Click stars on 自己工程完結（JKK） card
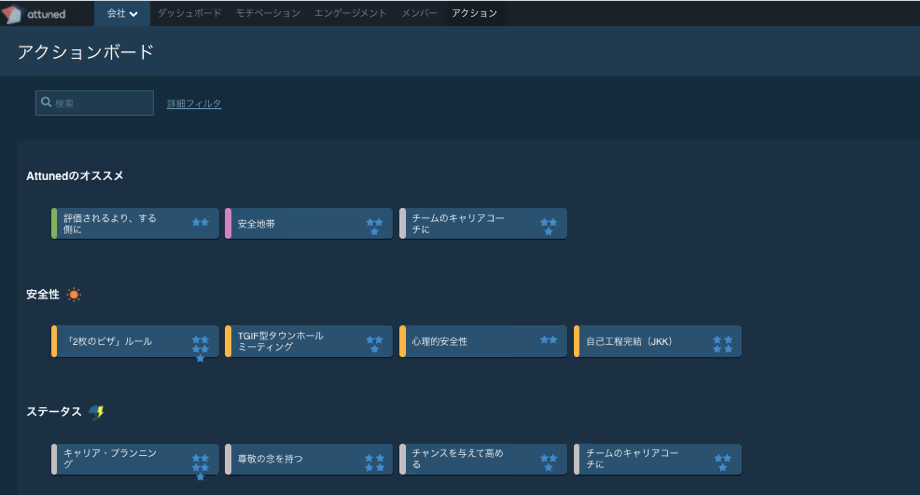The image size is (920, 495). pos(722,344)
